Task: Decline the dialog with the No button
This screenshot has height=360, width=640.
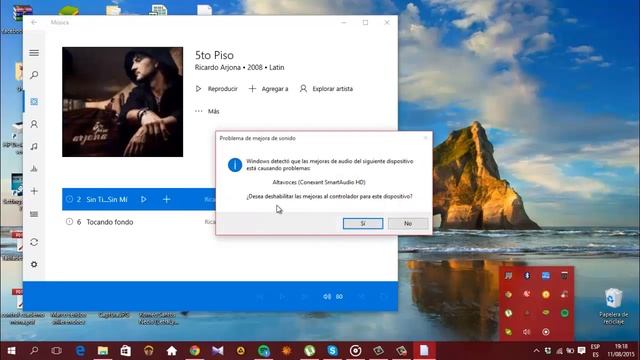Action: (408, 223)
